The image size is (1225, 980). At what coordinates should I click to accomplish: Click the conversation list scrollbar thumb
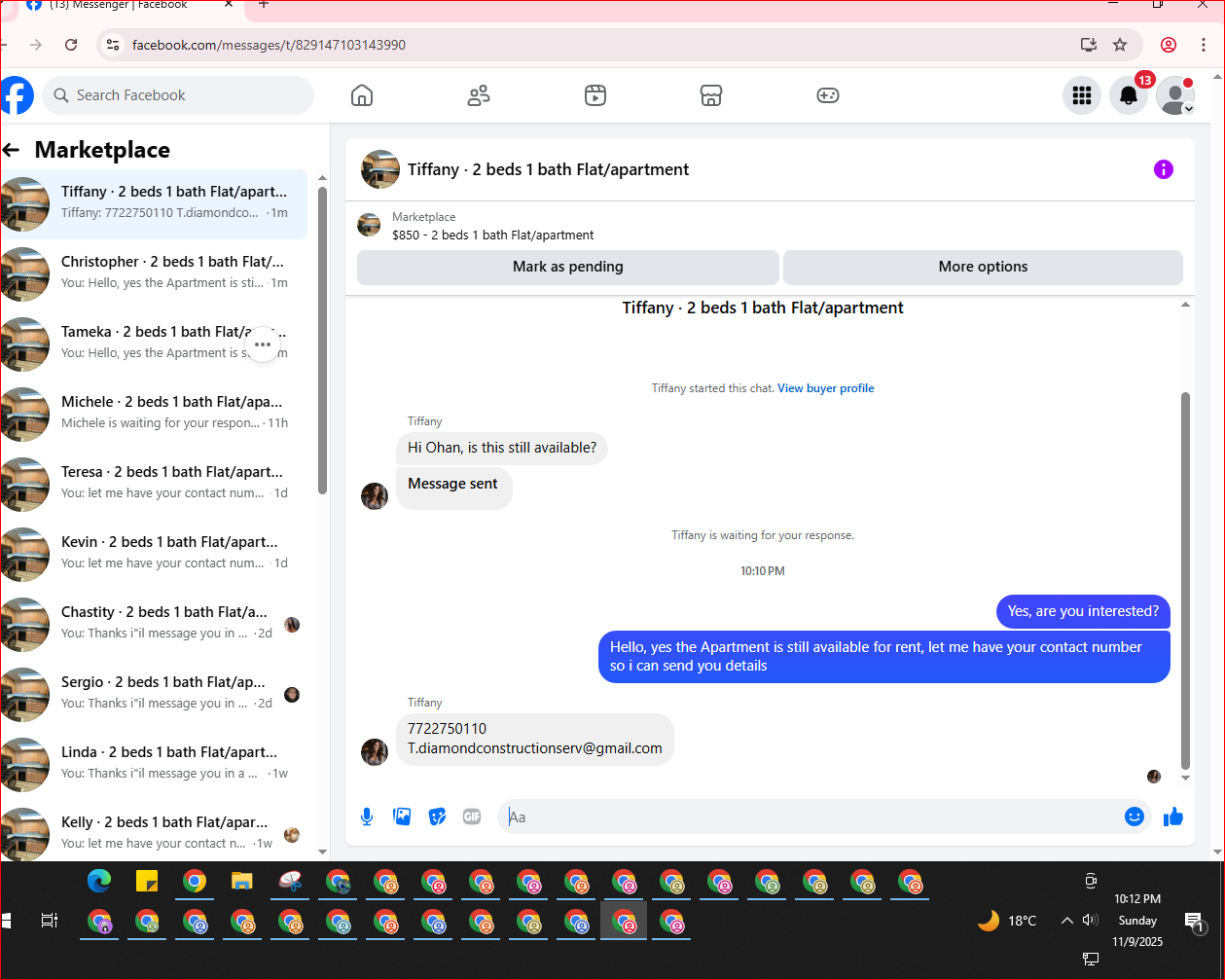323,341
